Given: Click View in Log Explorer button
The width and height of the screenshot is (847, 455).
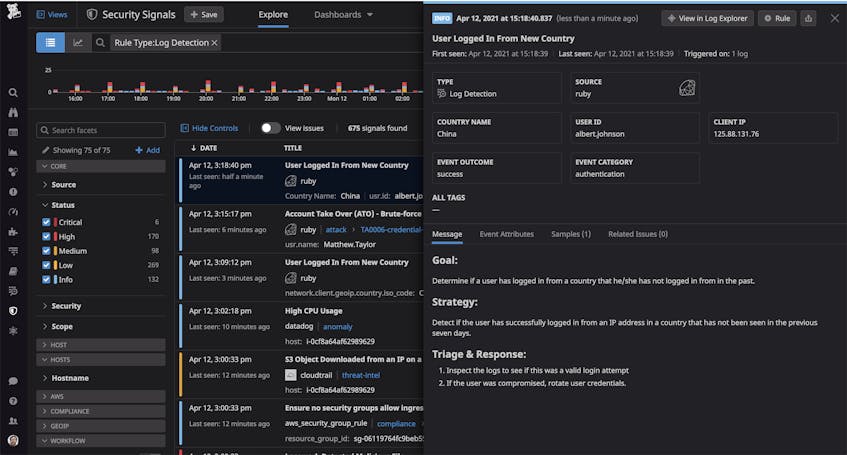Looking at the screenshot, I should click(x=707, y=18).
